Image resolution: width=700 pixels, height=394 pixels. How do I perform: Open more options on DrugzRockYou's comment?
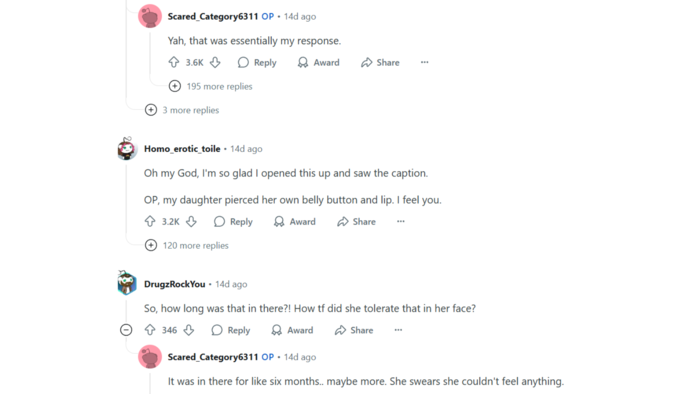pos(398,330)
